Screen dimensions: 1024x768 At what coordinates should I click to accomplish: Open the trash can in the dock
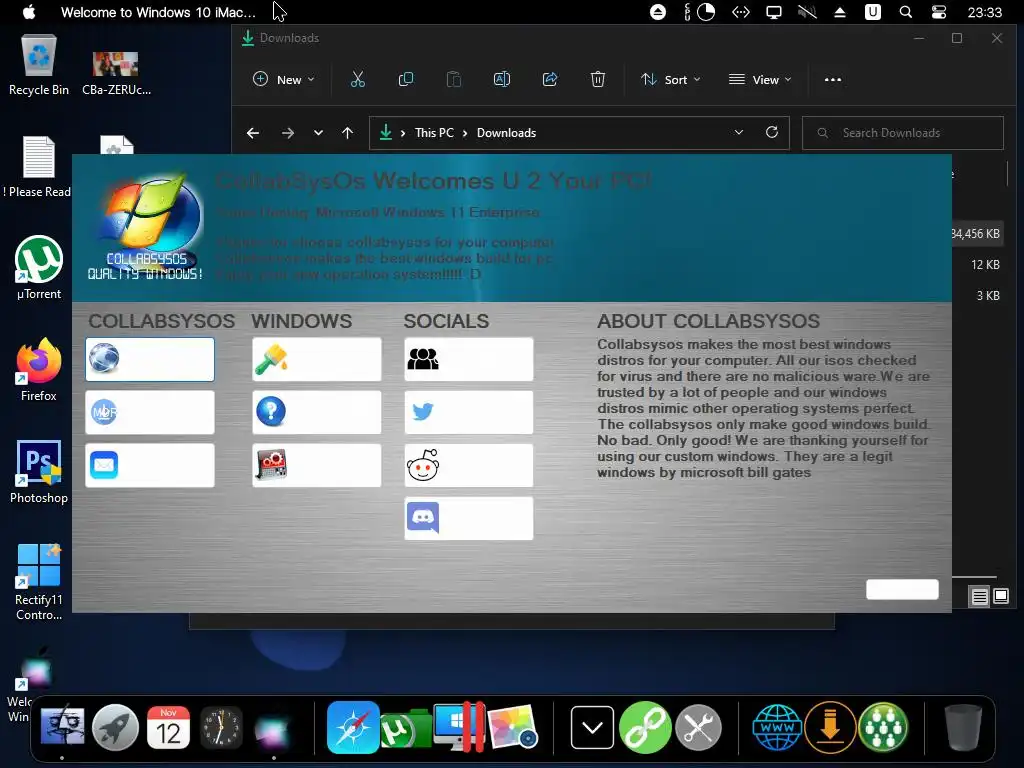[x=963, y=728]
